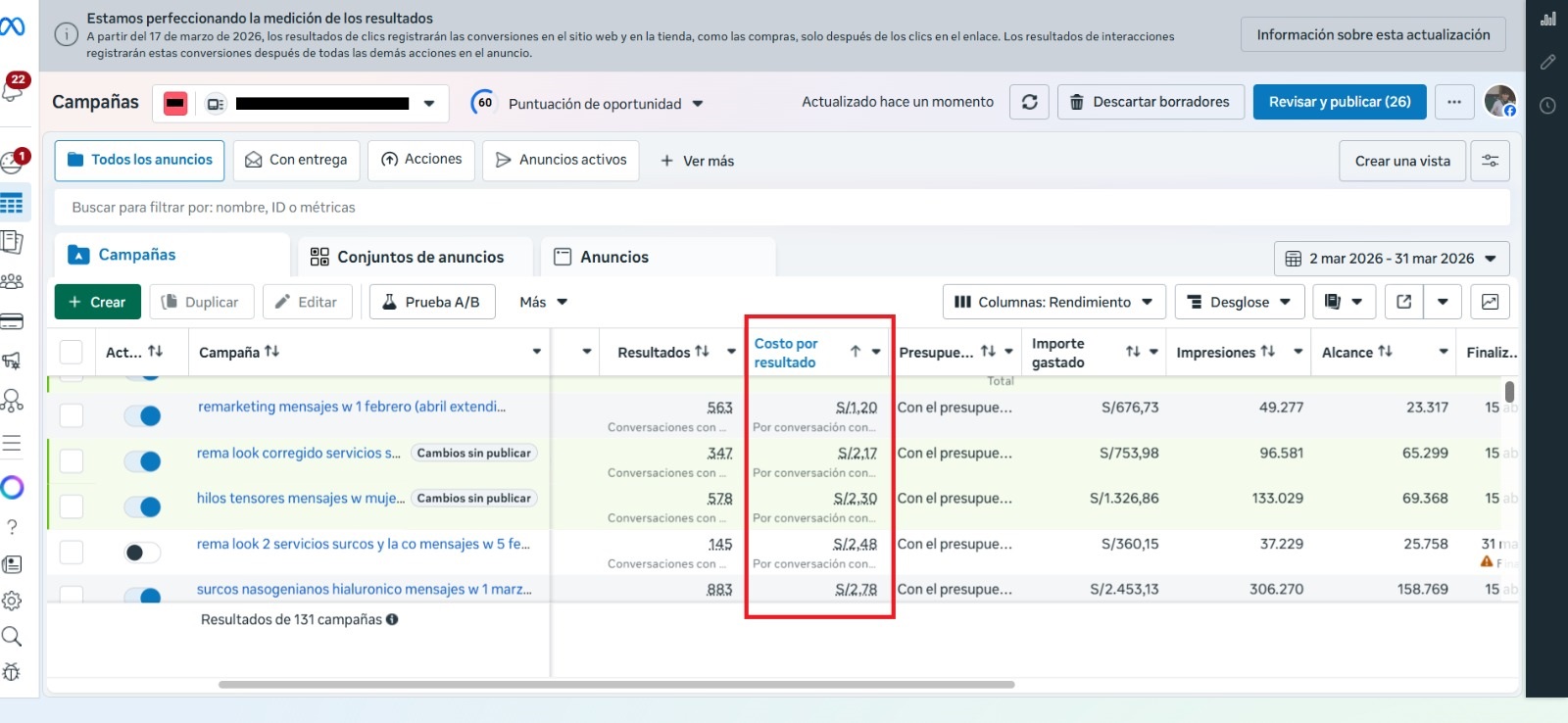This screenshot has width=1568, height=723.
Task: Select Anuncios activos view
Action: [x=562, y=160]
